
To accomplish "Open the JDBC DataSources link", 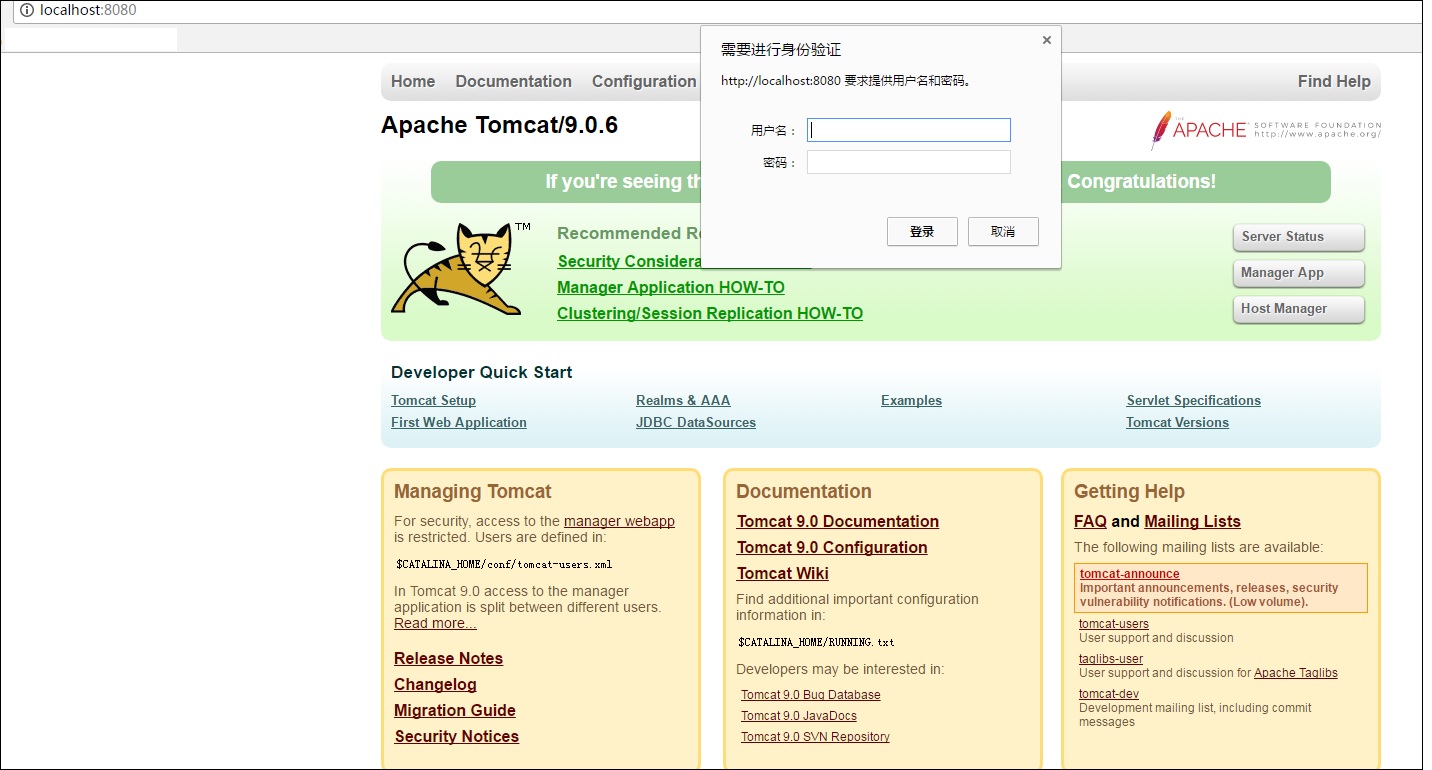I will pos(696,422).
